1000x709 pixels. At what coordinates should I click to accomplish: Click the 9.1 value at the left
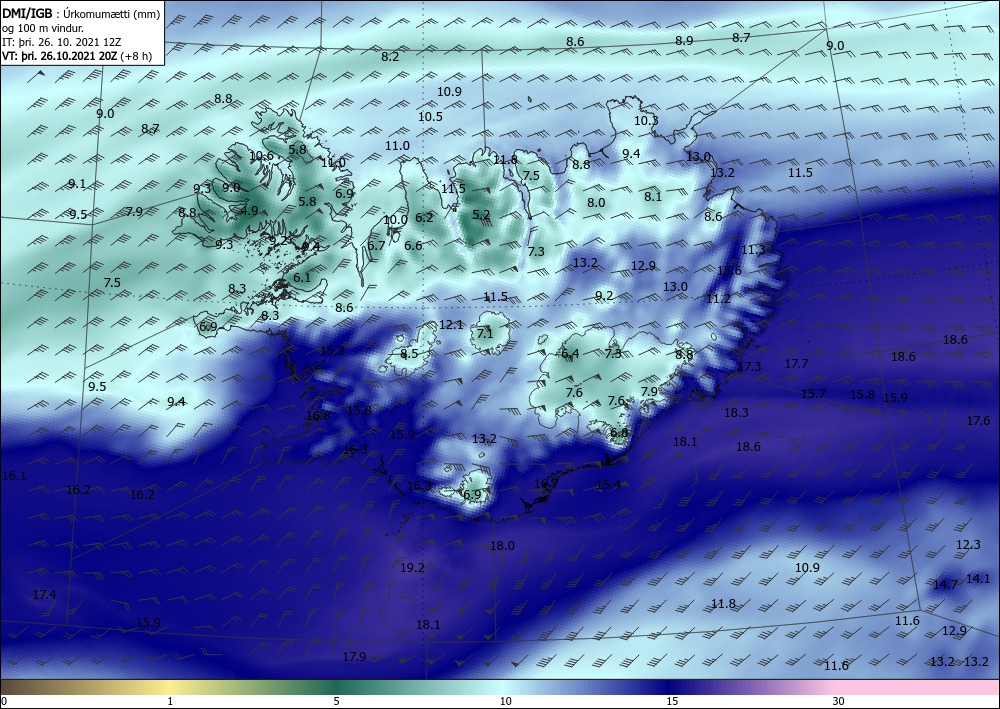(x=77, y=184)
